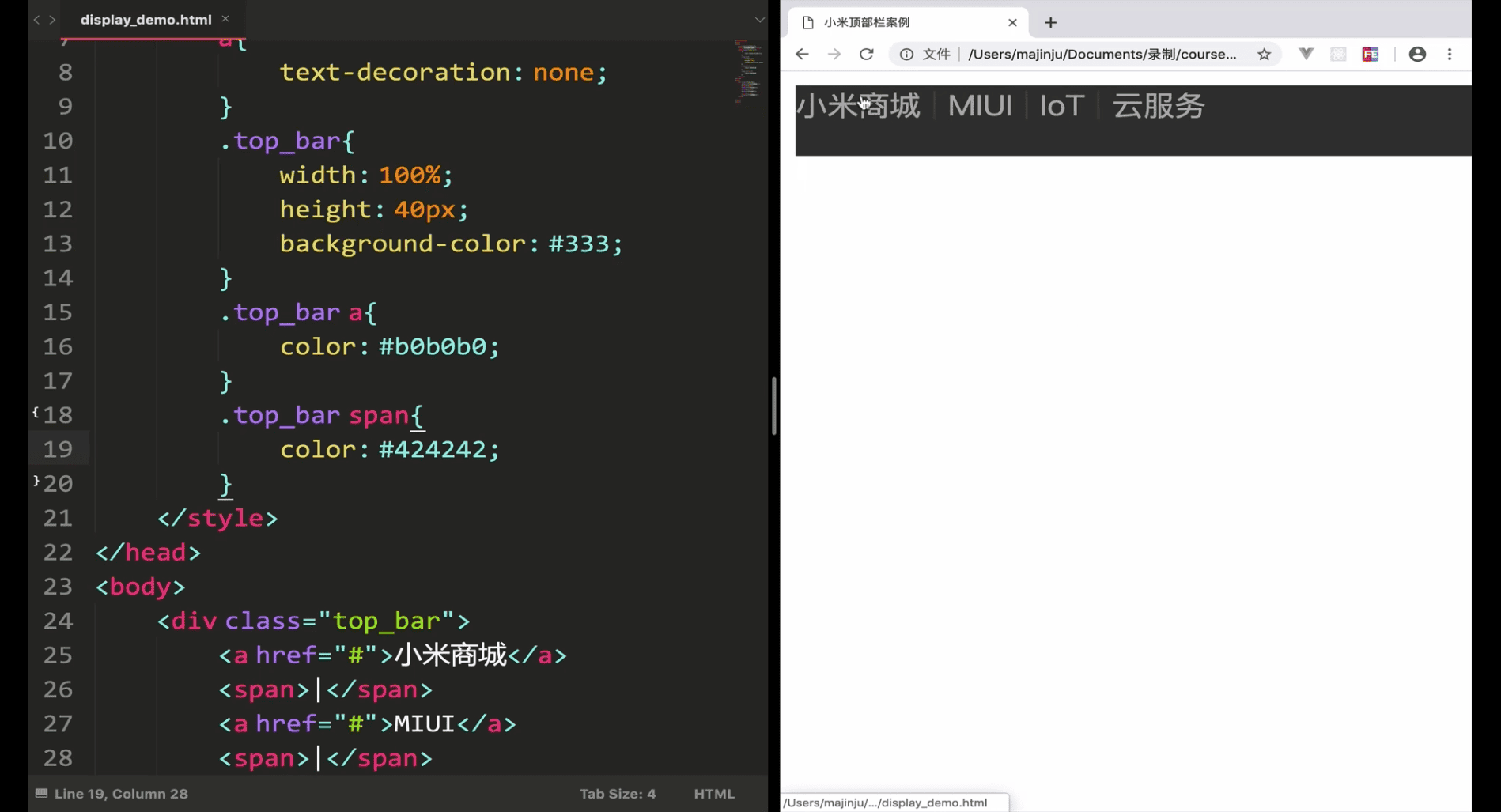Click the </style> closing tag
1501x812 pixels.
click(x=217, y=518)
